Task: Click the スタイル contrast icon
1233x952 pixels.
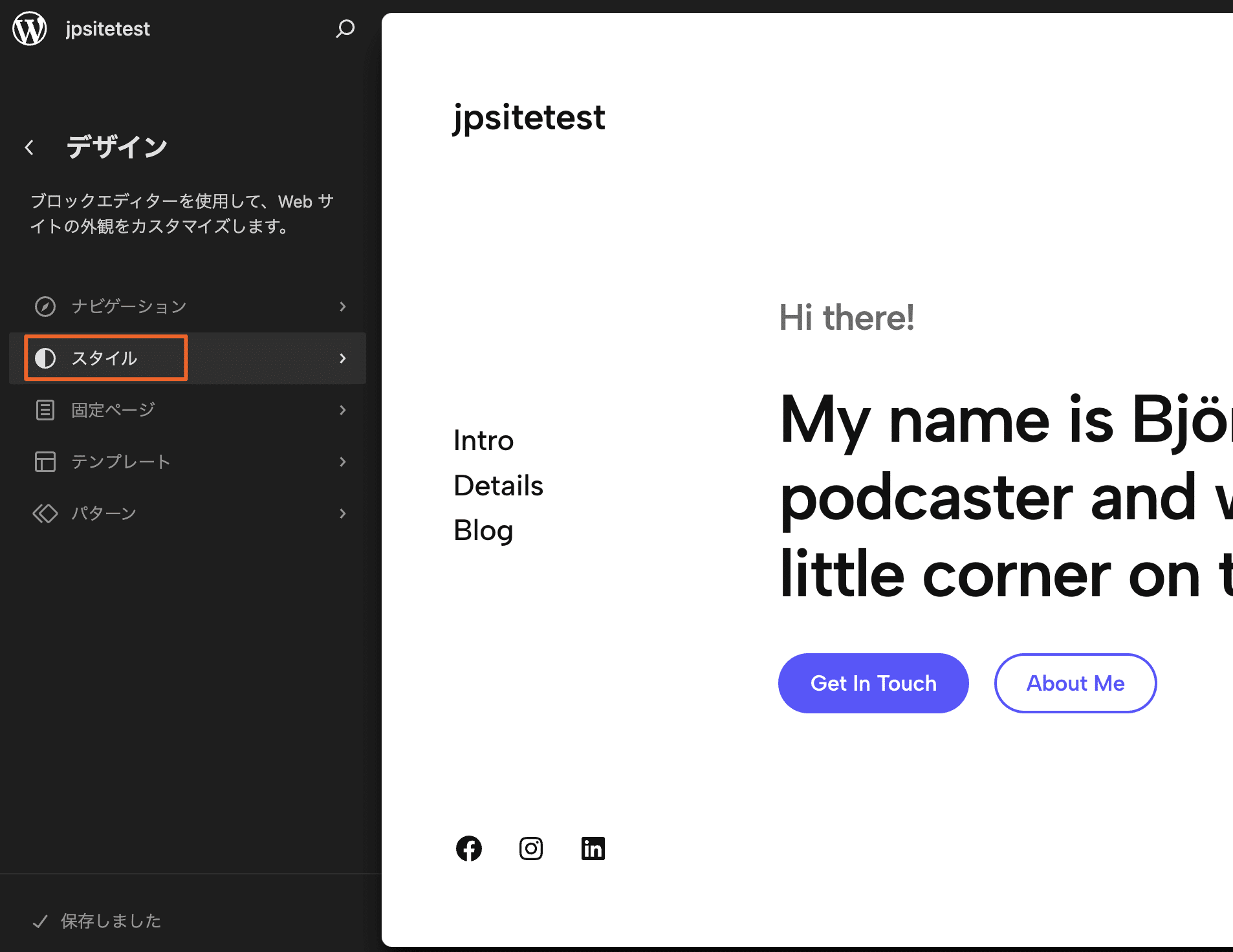Action: (45, 358)
